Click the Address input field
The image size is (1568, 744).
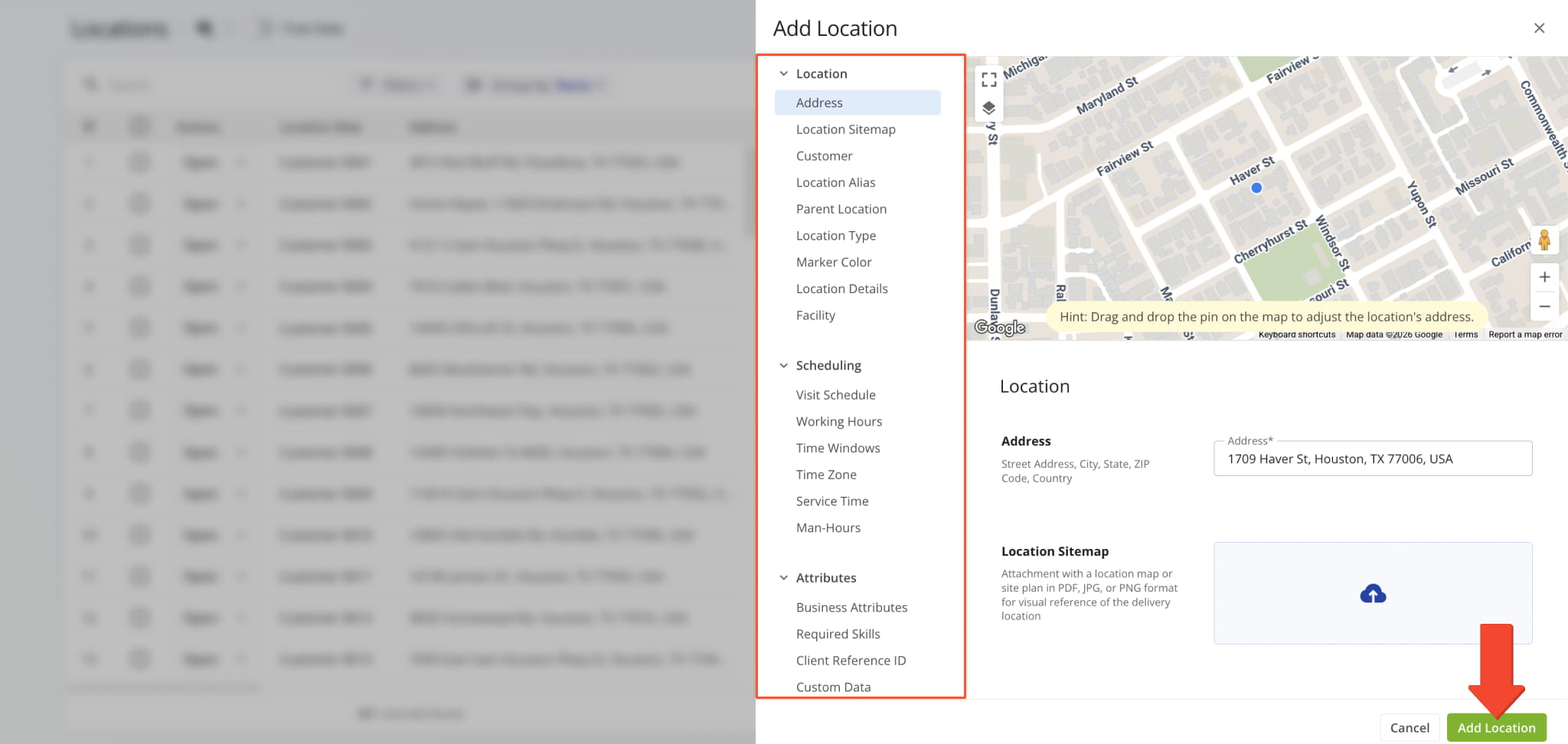tap(1372, 459)
